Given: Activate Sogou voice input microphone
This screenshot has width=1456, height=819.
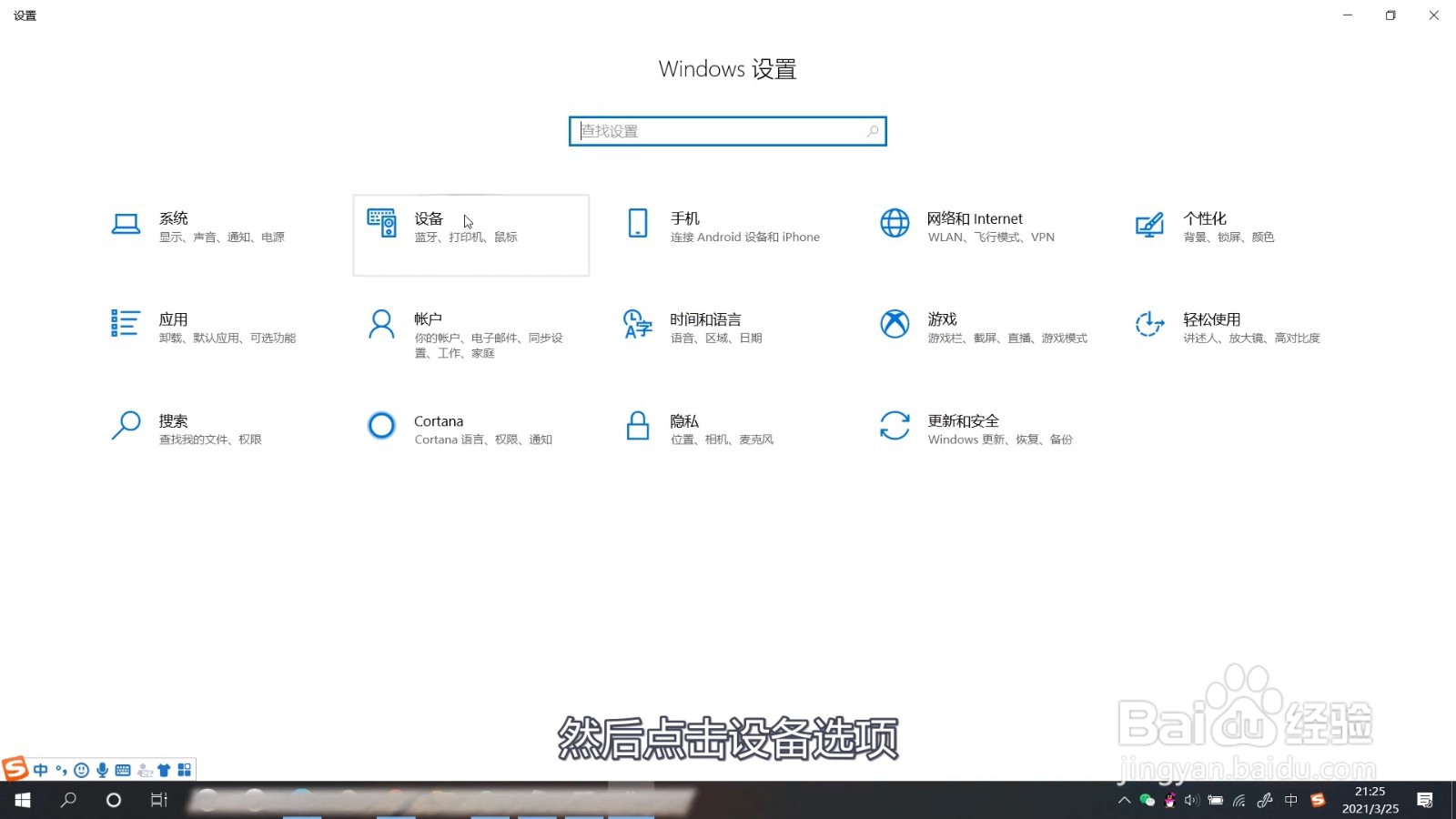Looking at the screenshot, I should (x=102, y=770).
